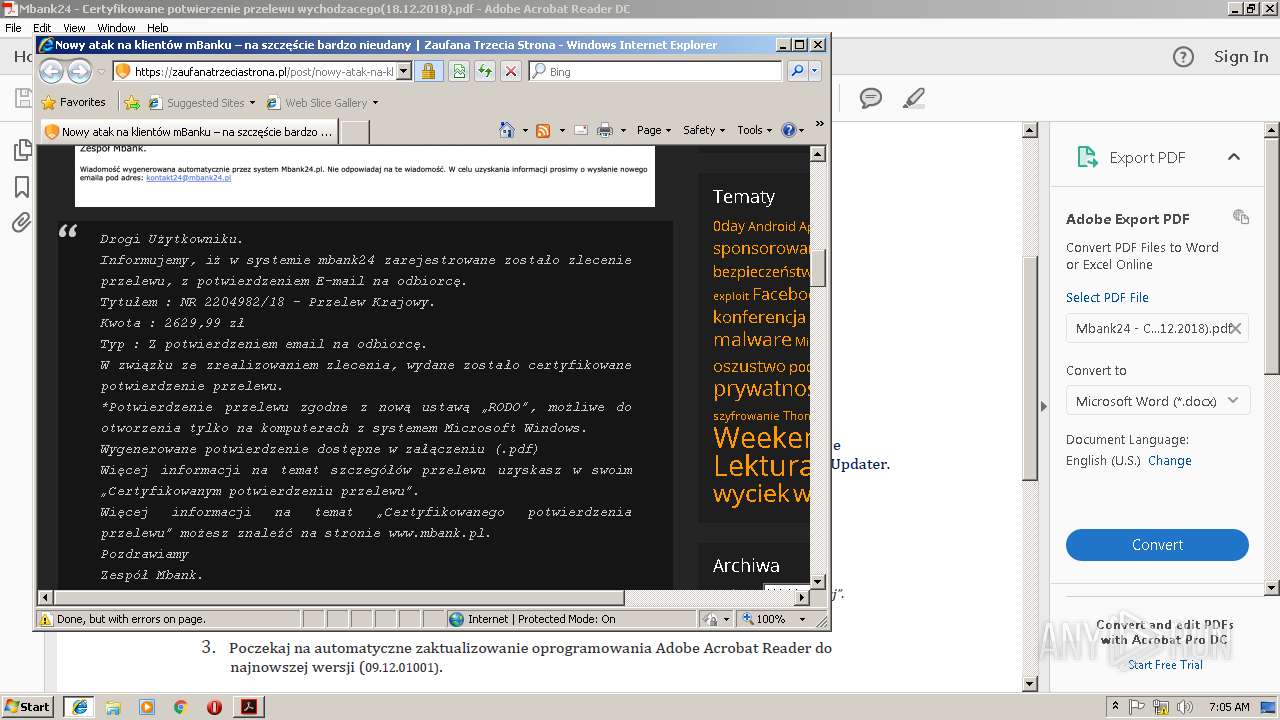Screen dimensions: 1280x720
Task: Open Acrobat View menu
Action: click(x=74, y=28)
